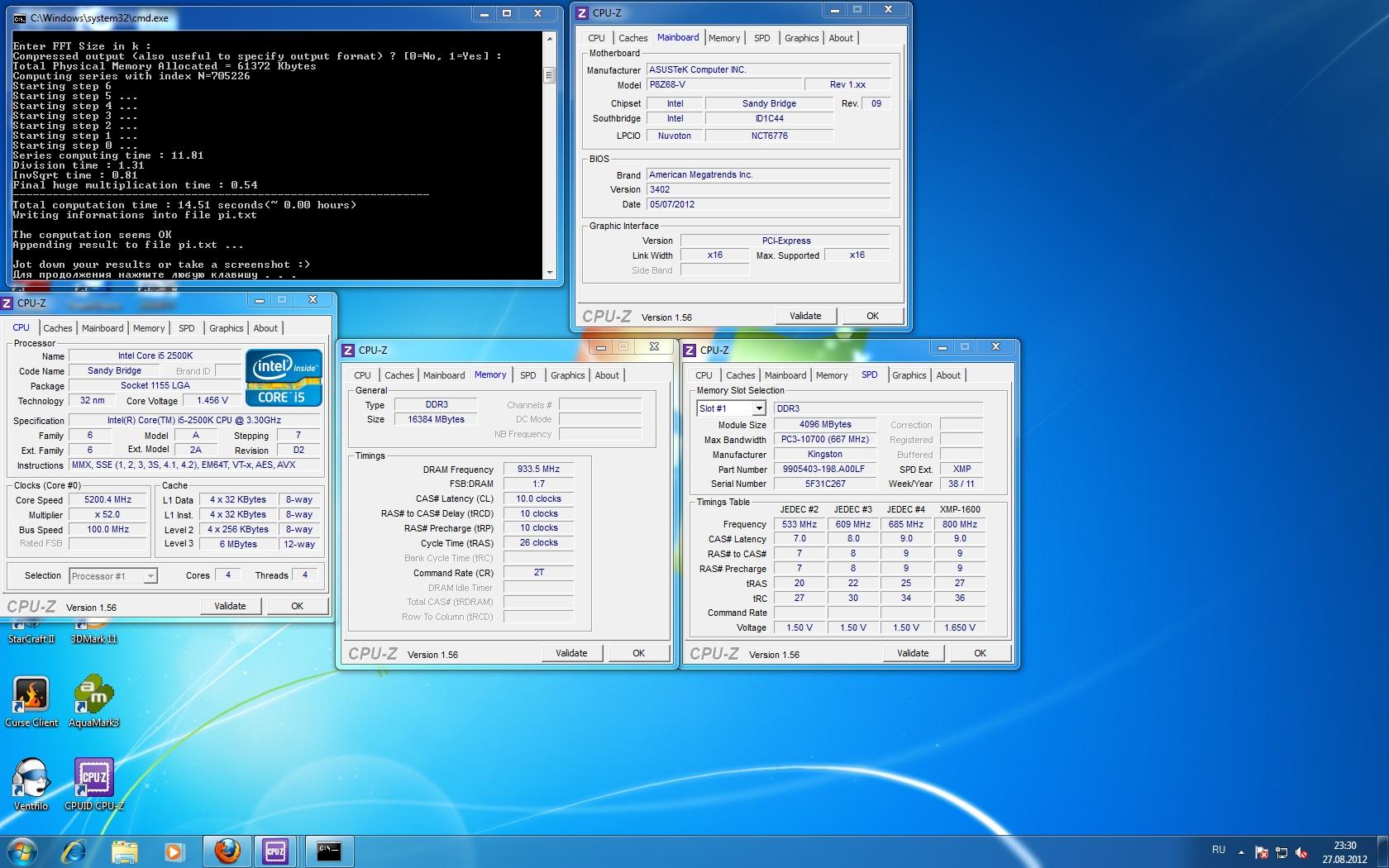Select the CPU-Z taskbar button

[275, 851]
